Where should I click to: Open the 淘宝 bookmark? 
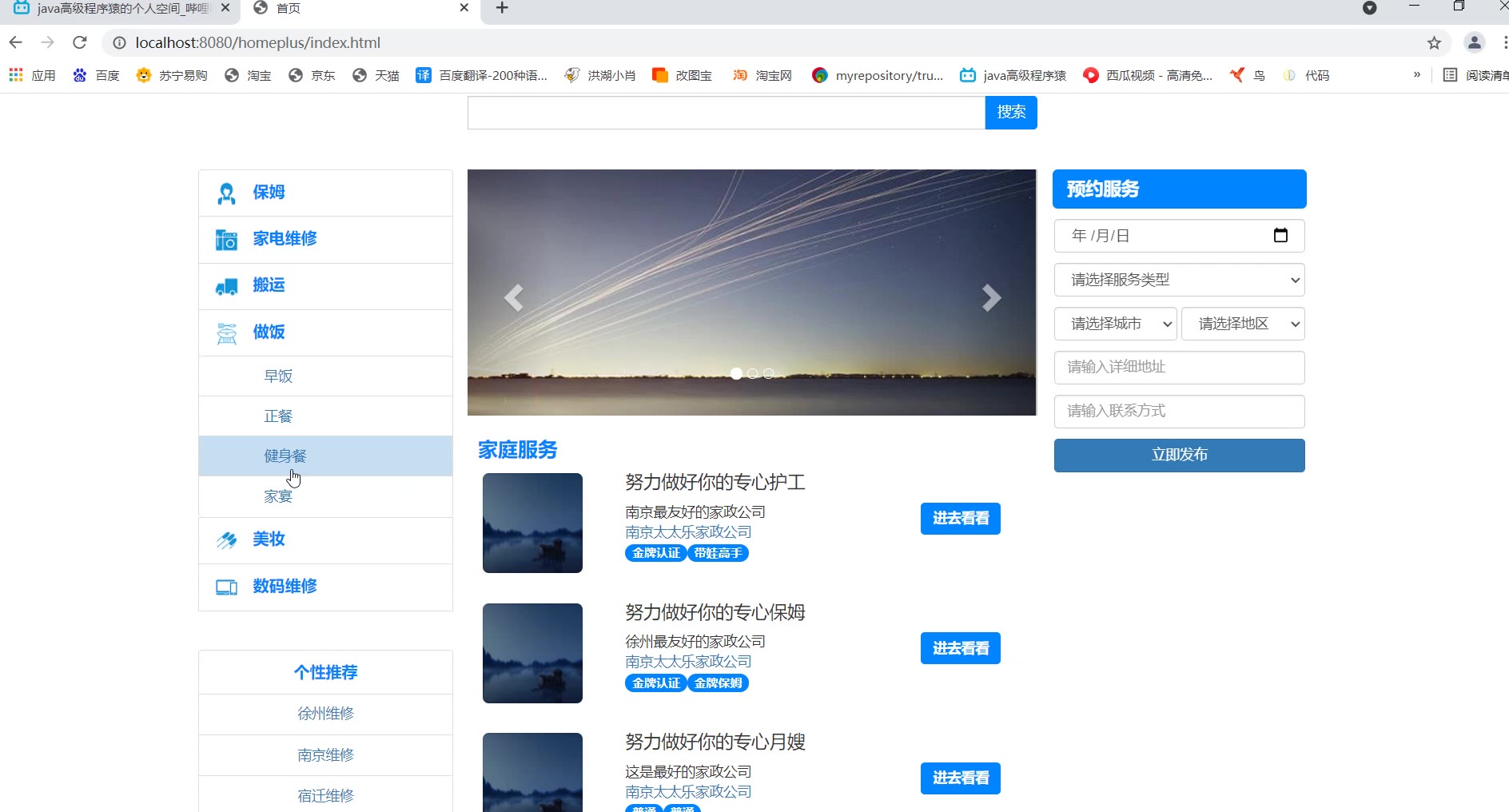[248, 75]
